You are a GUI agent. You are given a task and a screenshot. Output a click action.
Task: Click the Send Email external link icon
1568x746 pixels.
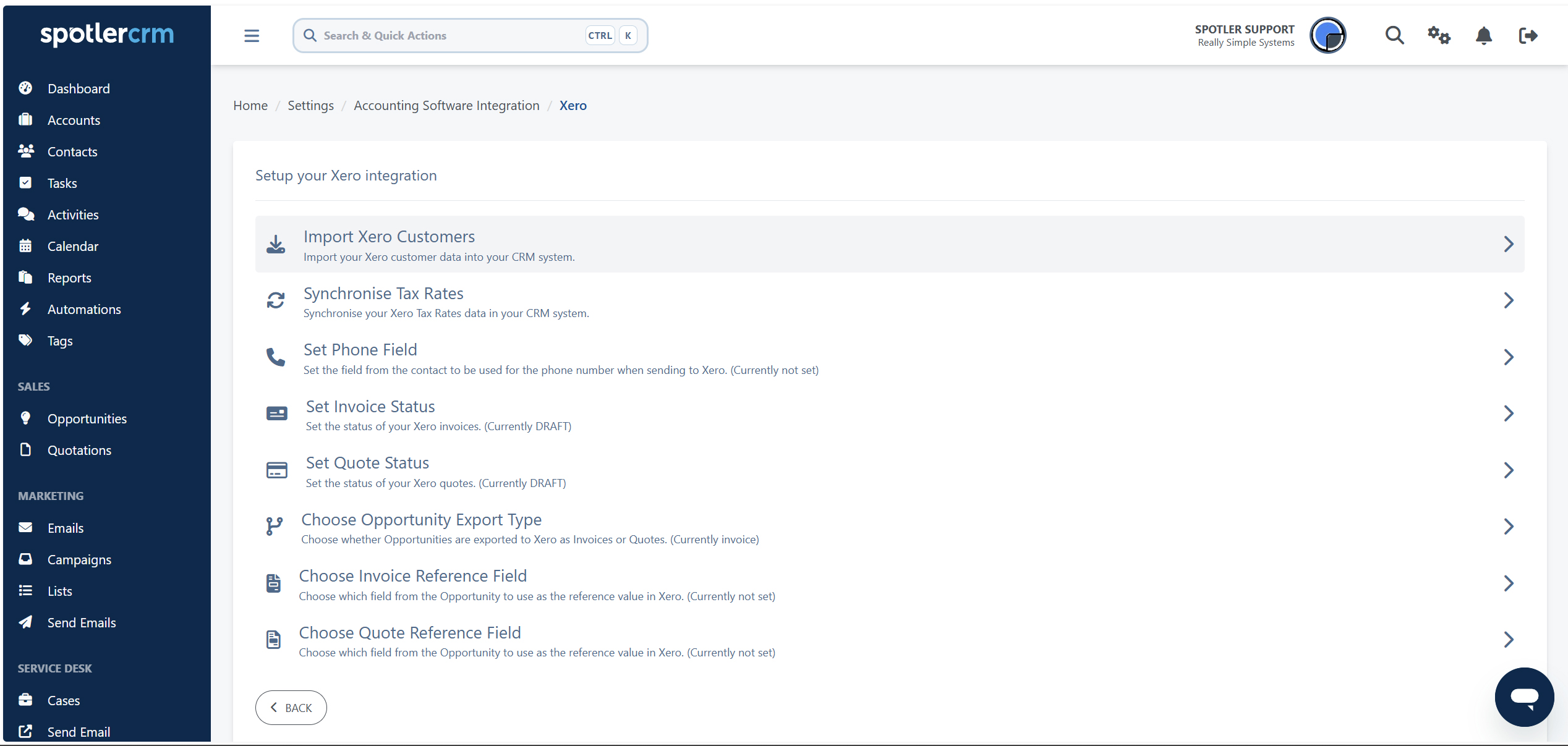click(x=25, y=731)
